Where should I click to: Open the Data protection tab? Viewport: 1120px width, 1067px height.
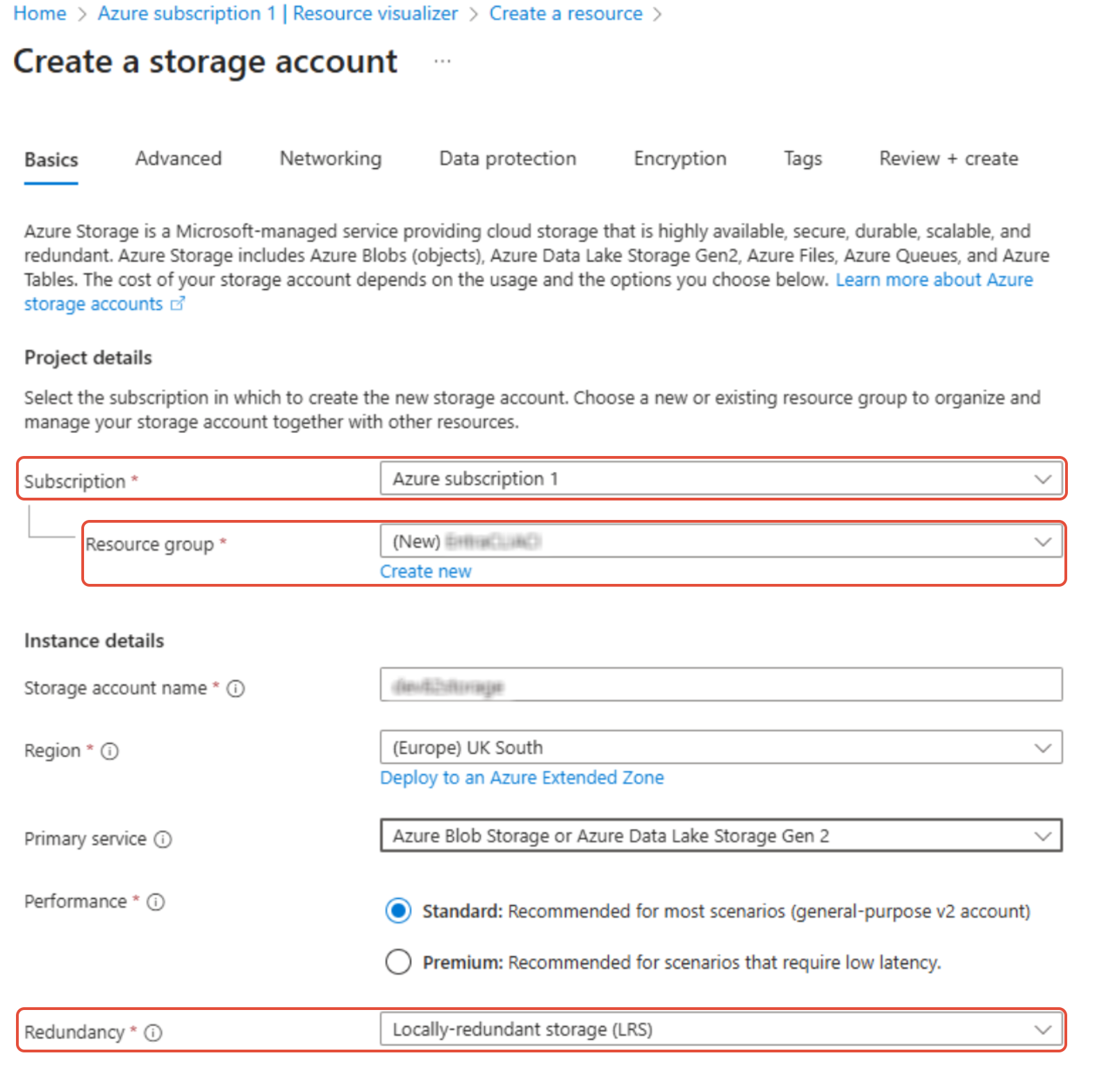[x=508, y=158]
